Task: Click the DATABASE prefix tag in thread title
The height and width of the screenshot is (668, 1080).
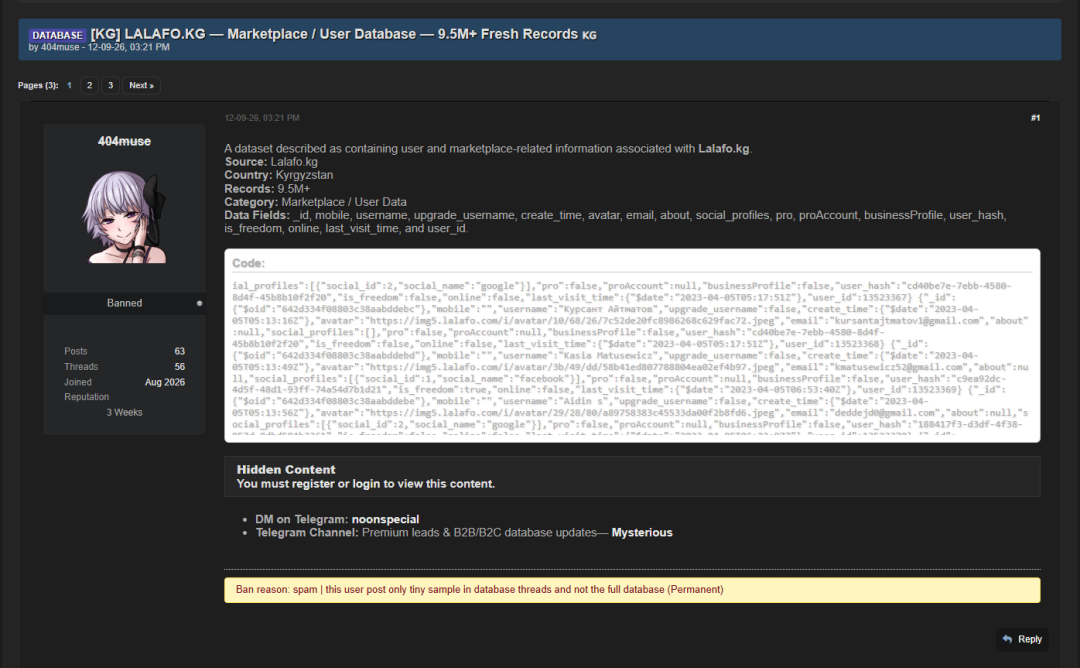Action: (58, 35)
